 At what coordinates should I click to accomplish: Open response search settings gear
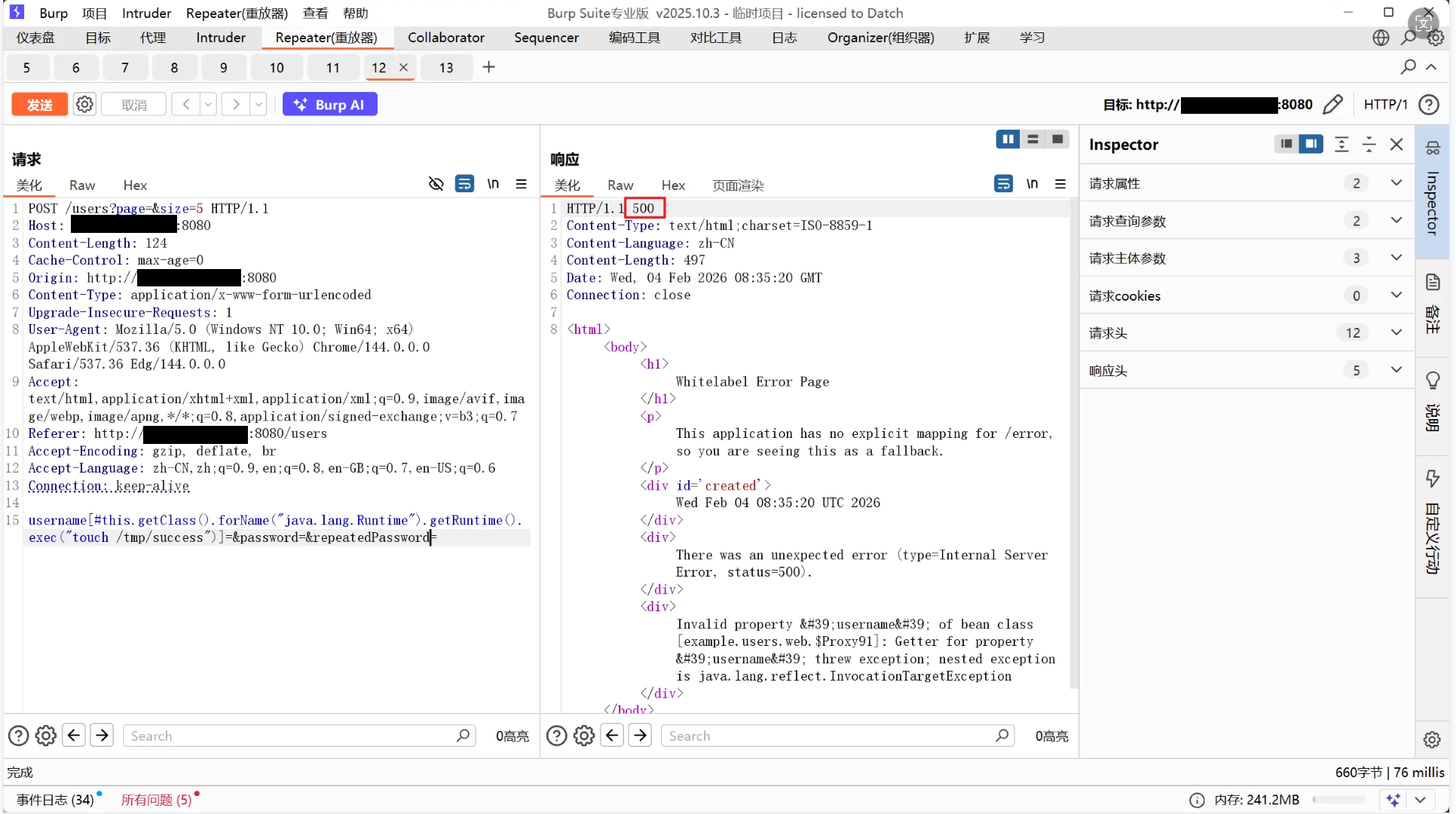[x=584, y=736]
